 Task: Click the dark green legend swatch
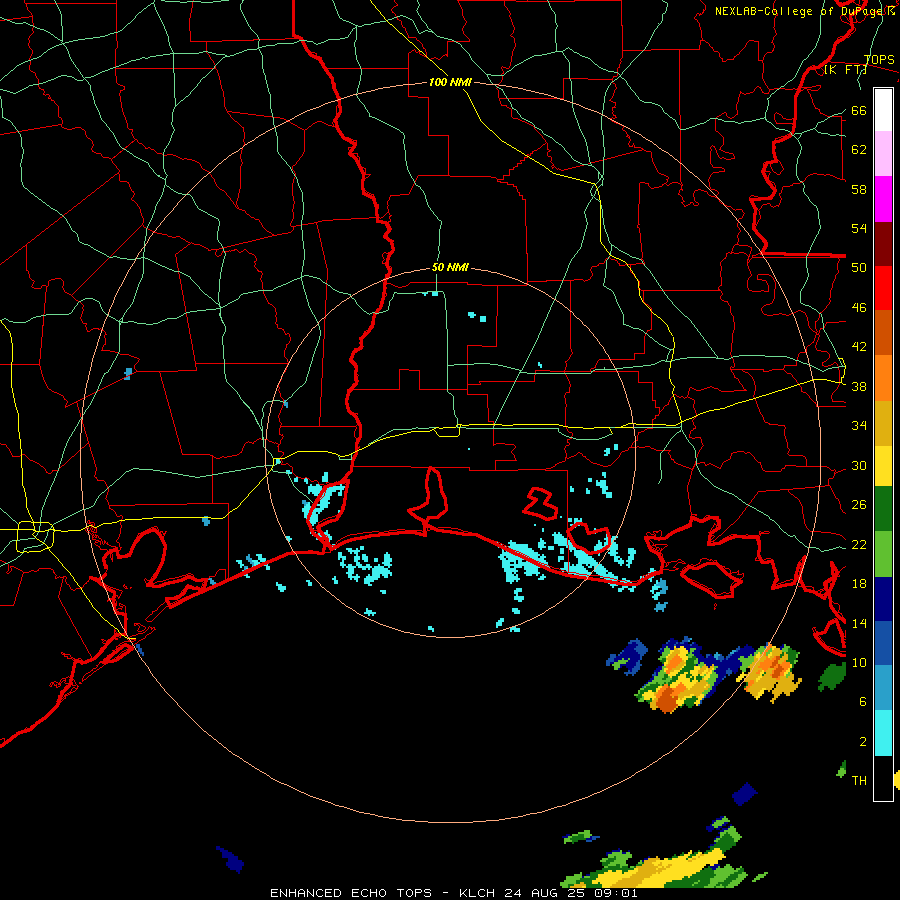click(883, 509)
